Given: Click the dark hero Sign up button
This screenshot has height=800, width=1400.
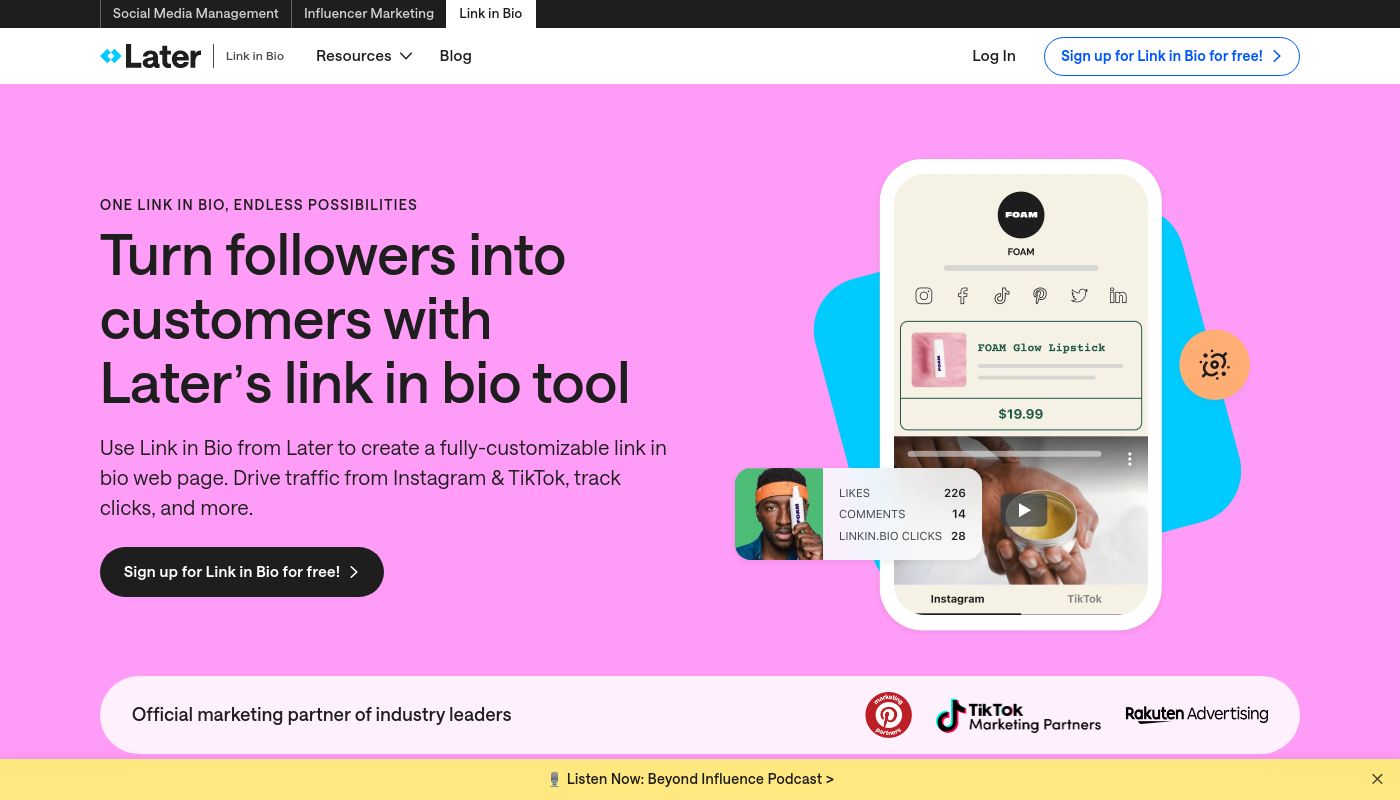Looking at the screenshot, I should 242,572.
